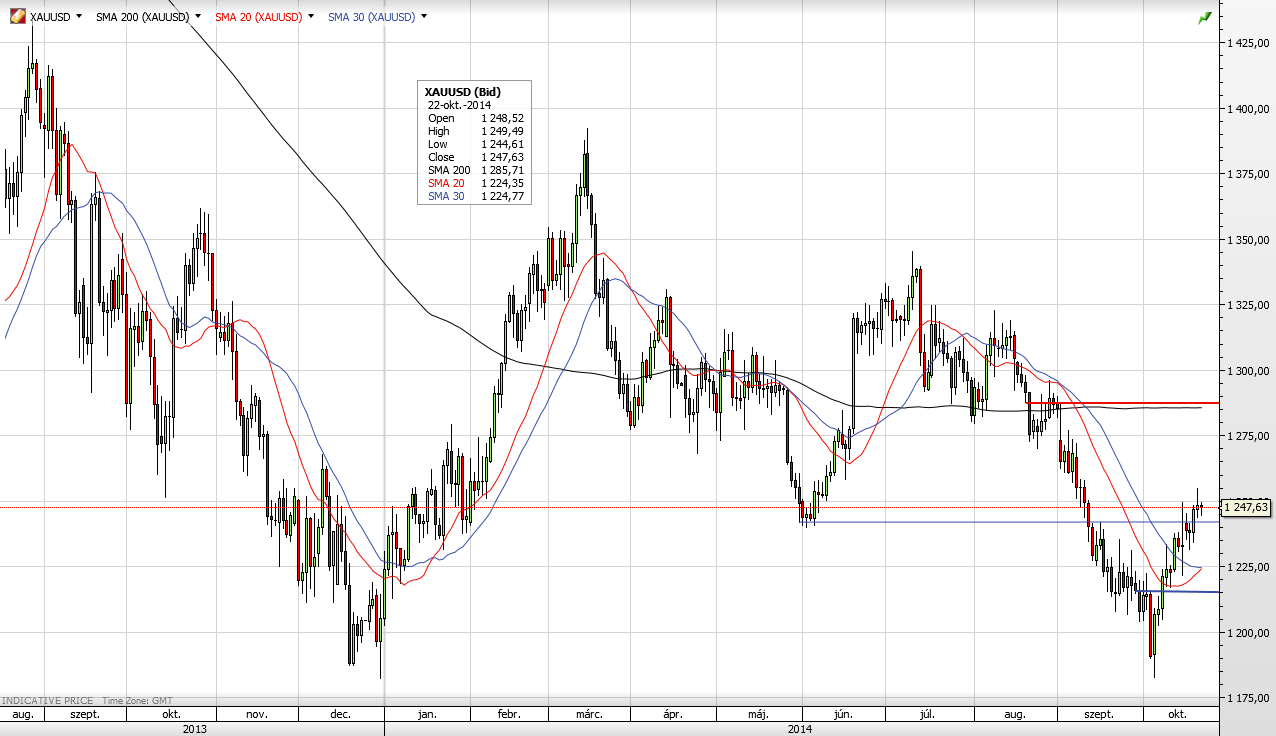Click the 2014 year label on time axis

(800, 729)
